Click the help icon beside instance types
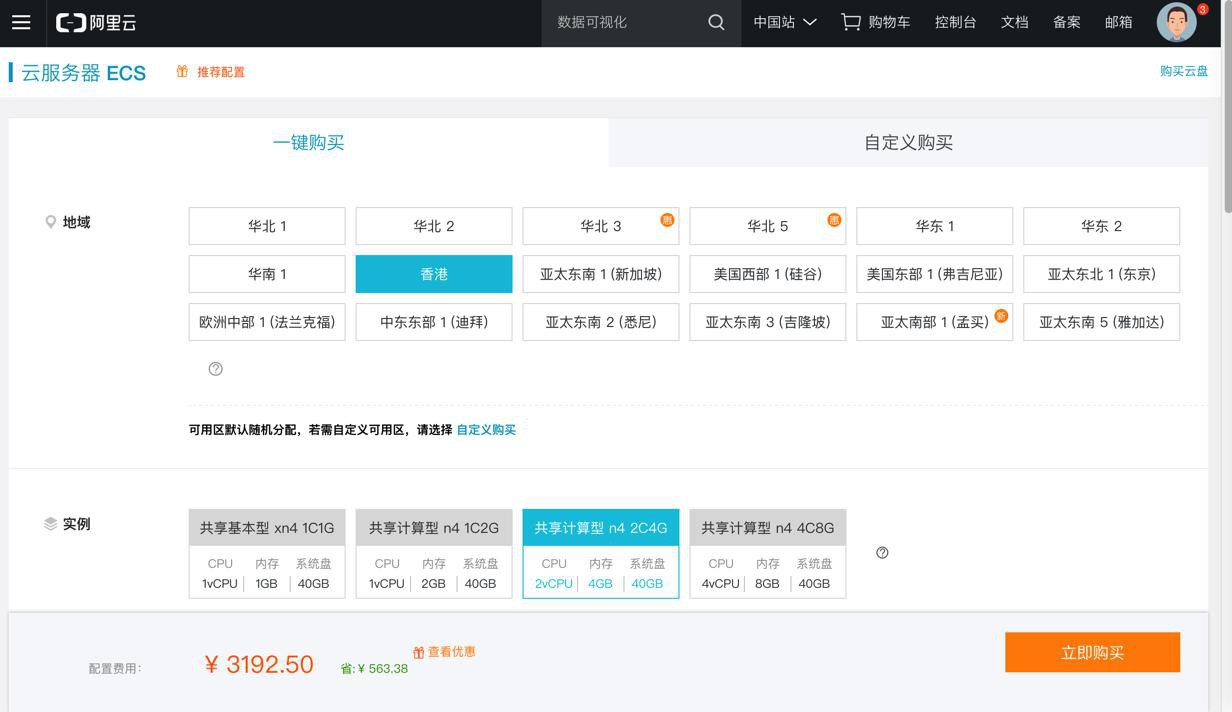Screen dimensions: 1232x712 (x=882, y=553)
